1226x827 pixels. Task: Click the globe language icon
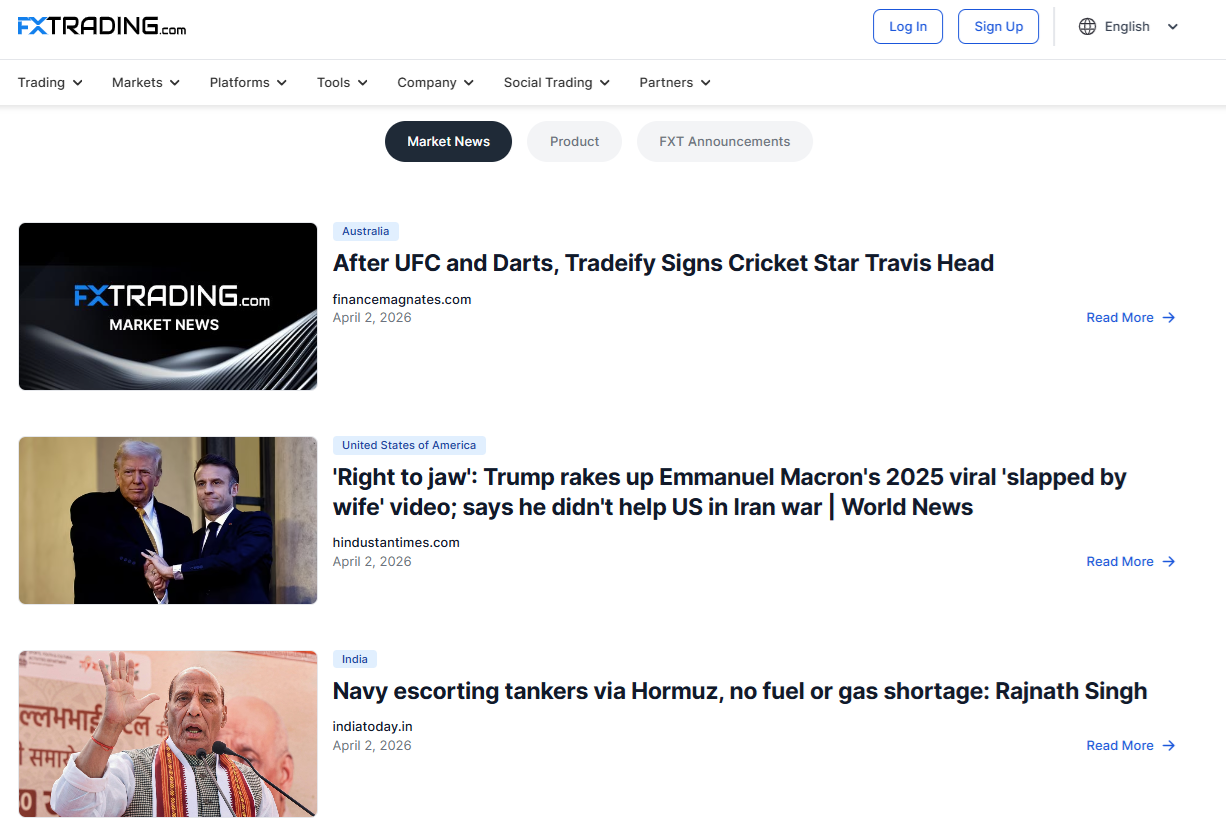1087,27
